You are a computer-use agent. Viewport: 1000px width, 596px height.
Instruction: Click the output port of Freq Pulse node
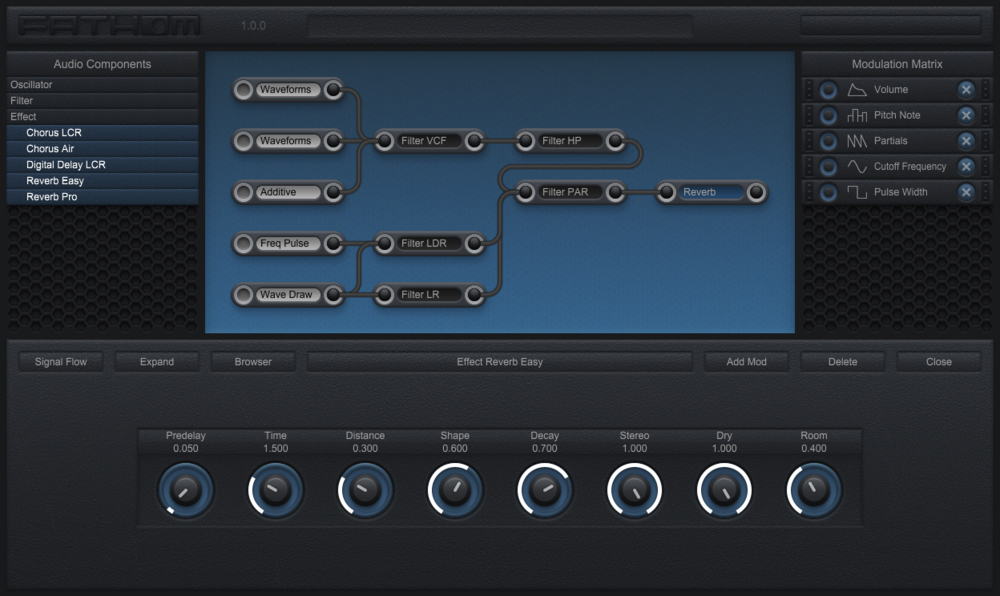[x=333, y=243]
